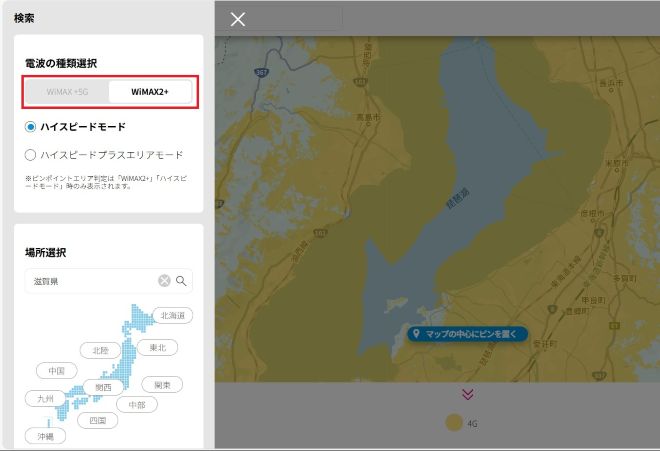Click the 4G legend color swatch
The height and width of the screenshot is (451, 660).
pyautogui.click(x=454, y=423)
